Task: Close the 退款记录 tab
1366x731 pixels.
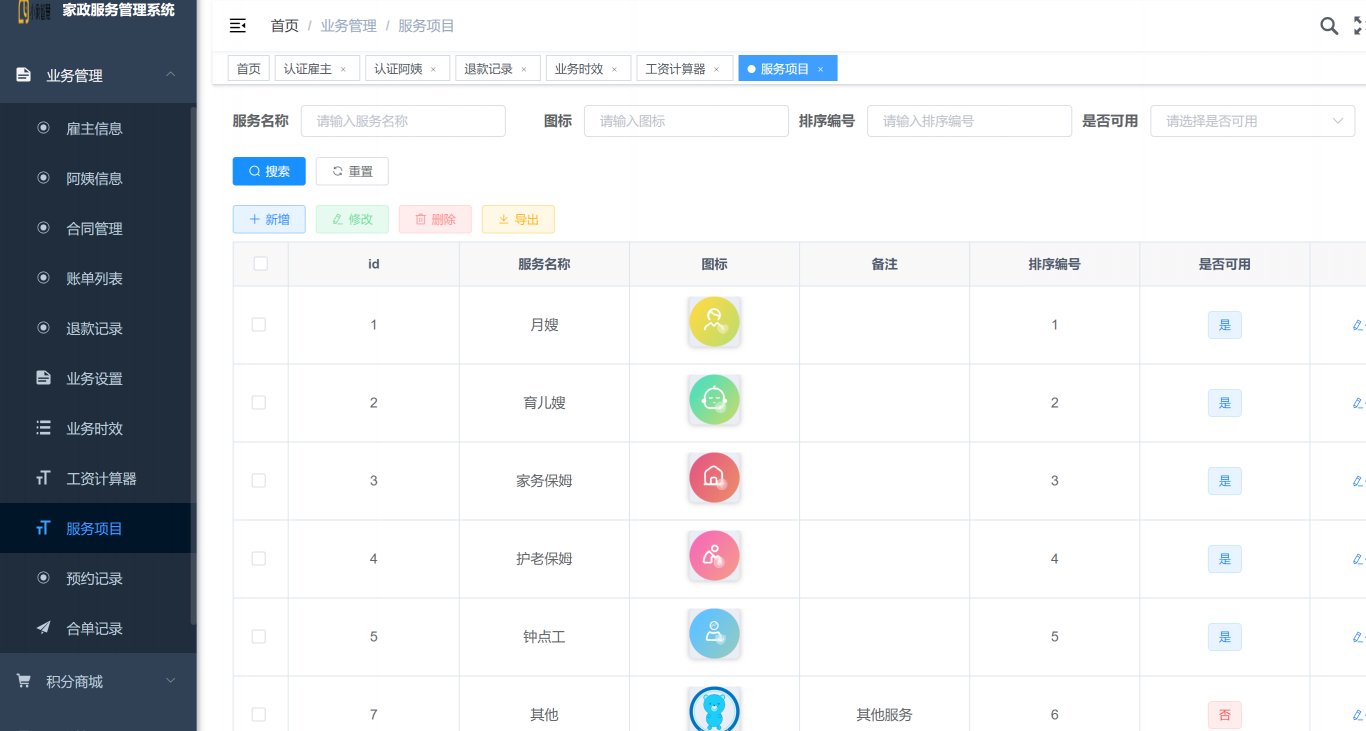Action: tap(524, 69)
